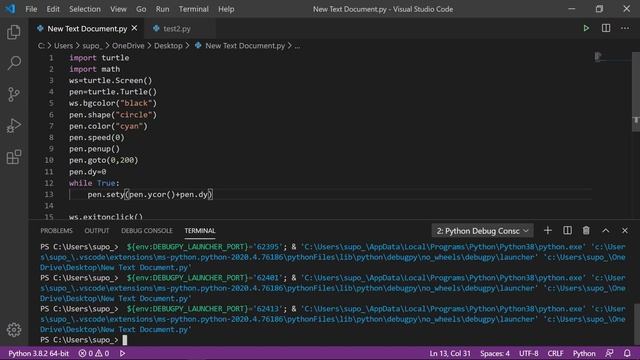Open the View menu
Image resolution: width=640 pixels, height=360 pixels.
click(118, 9)
